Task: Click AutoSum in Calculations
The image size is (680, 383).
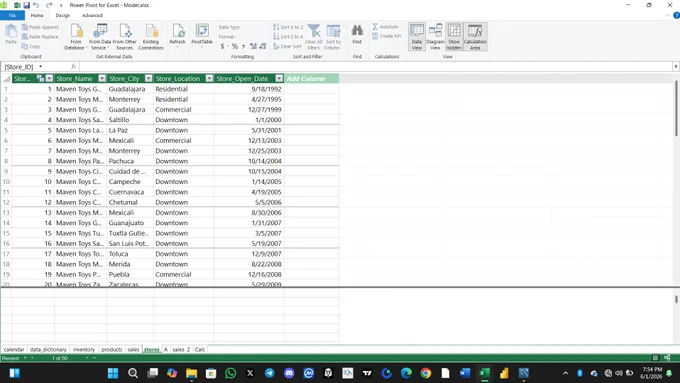Action: click(x=386, y=27)
